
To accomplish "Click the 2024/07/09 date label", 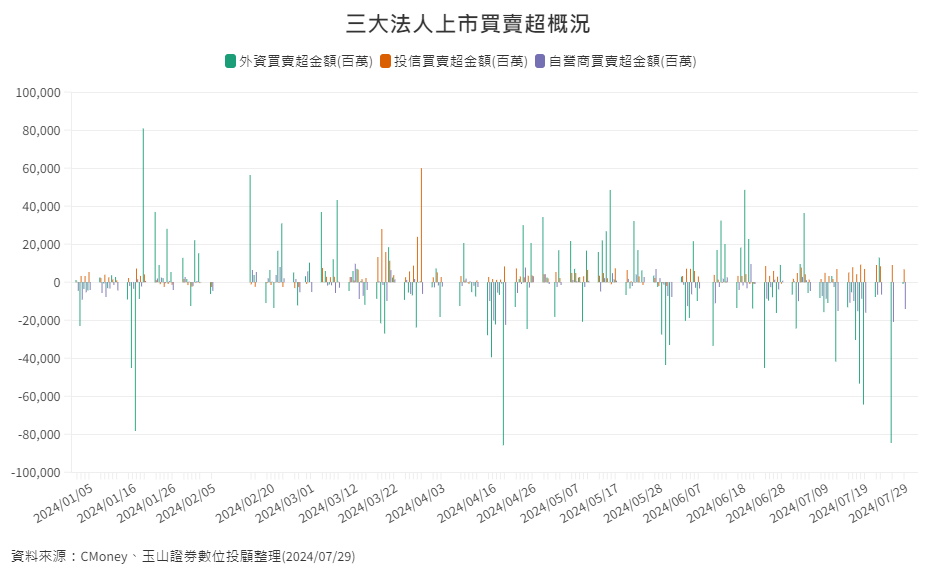I will [x=800, y=504].
